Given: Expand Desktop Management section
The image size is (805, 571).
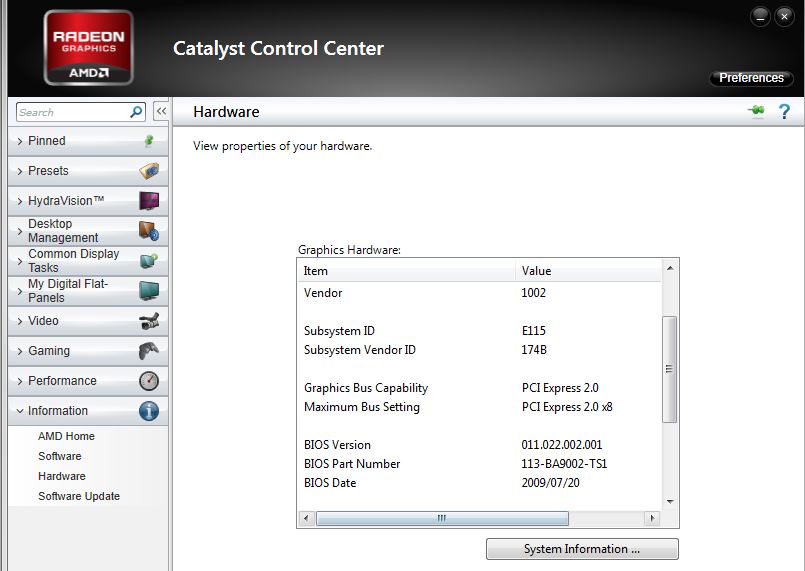Looking at the screenshot, I should coord(88,231).
